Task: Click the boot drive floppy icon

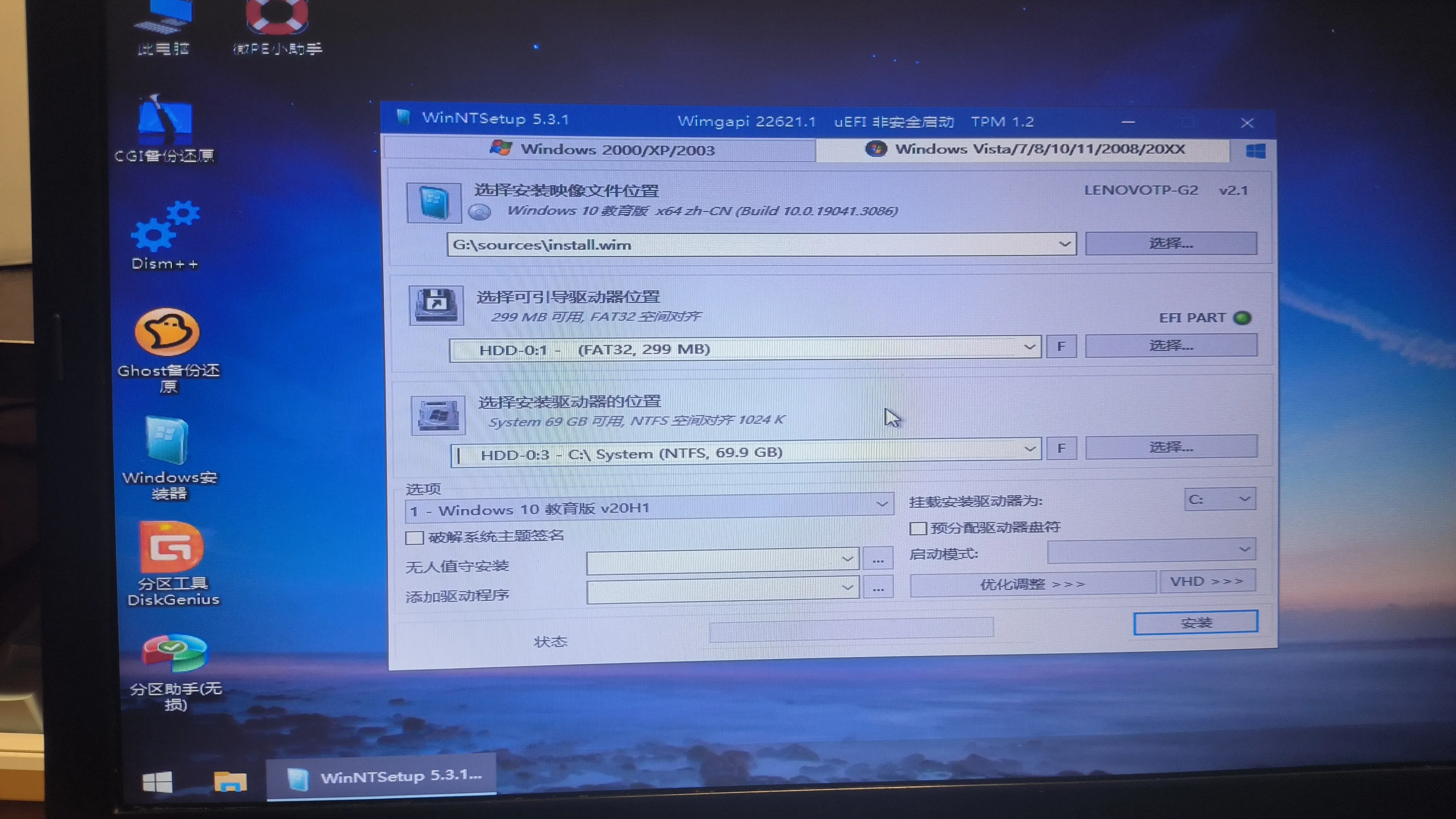Action: click(436, 306)
